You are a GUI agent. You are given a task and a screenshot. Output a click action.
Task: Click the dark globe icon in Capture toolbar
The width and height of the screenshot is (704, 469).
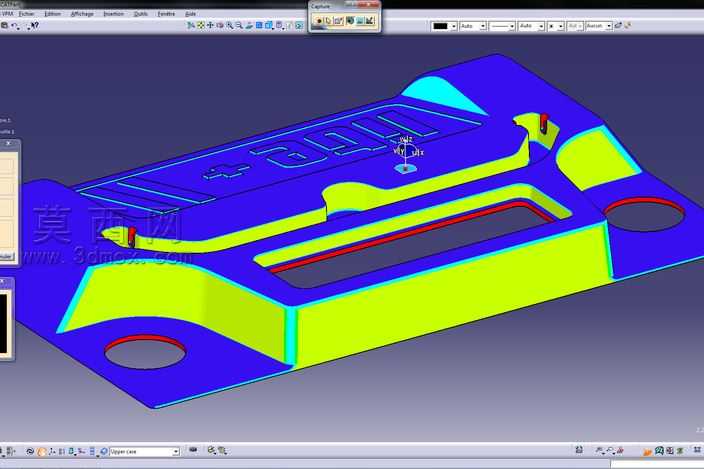point(350,21)
